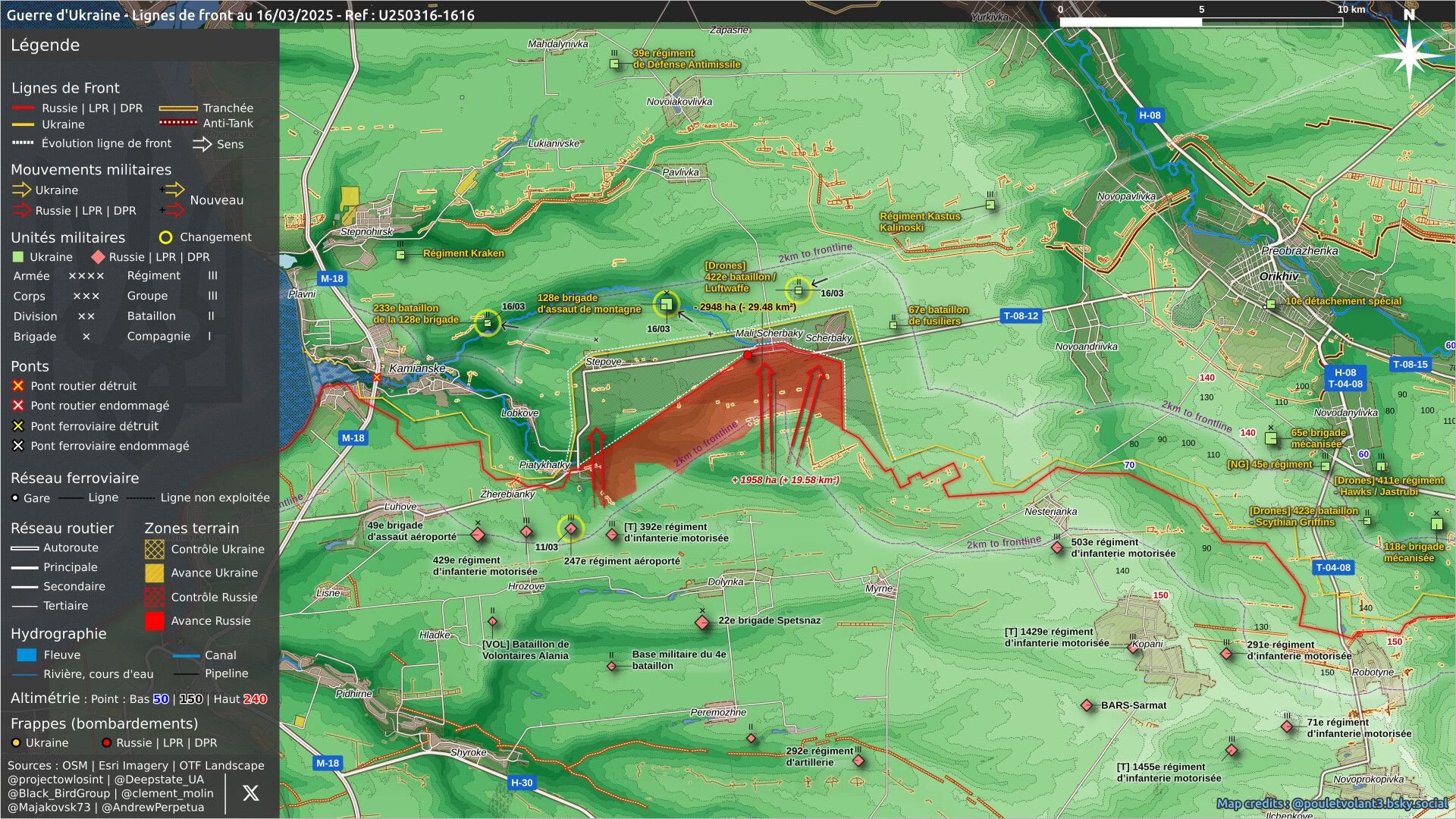Click the T-08-12 road shield
The width and height of the screenshot is (1456, 819).
[1021, 315]
